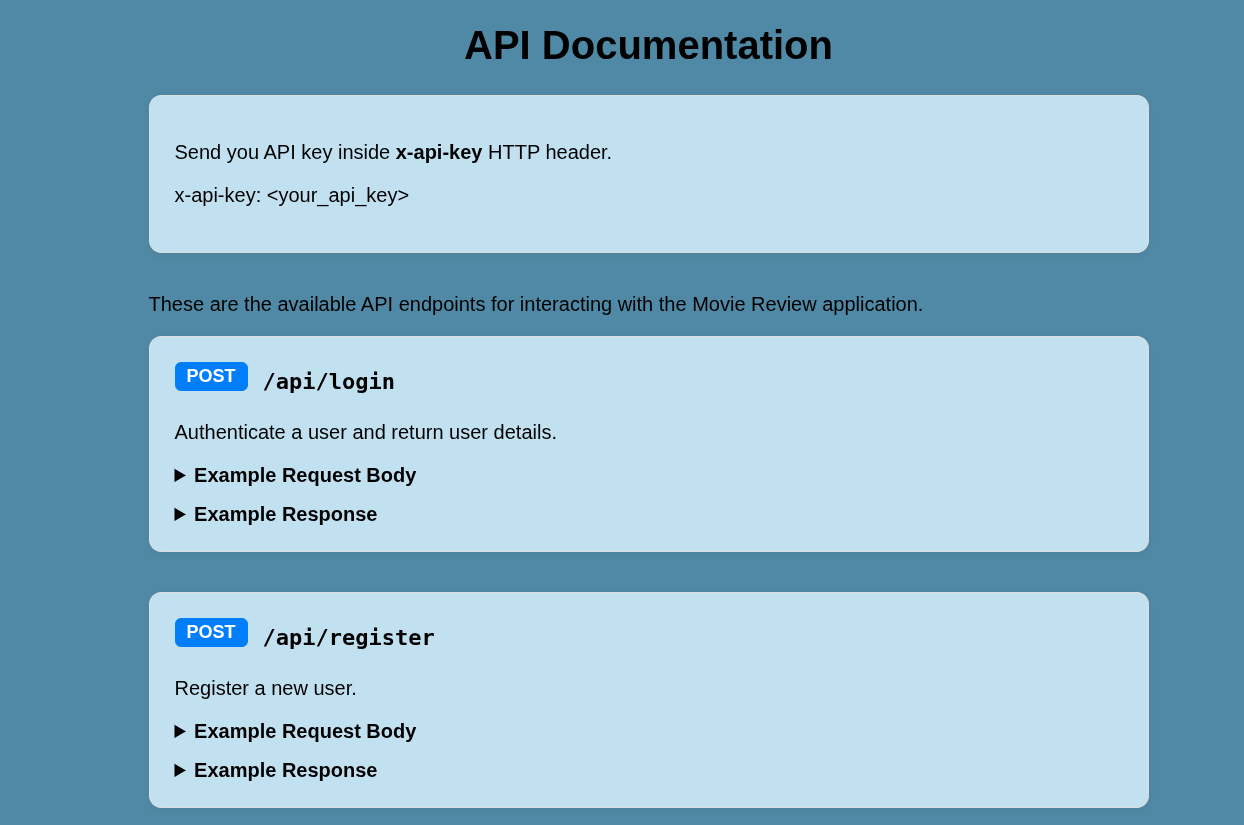Expand the /api/register Example Response label
The width and height of the screenshot is (1244, 825).
[285, 771]
